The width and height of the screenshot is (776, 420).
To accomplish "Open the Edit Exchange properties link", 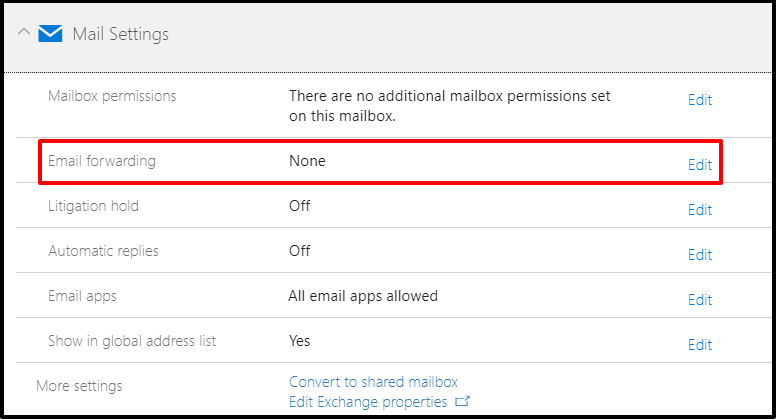I will [x=367, y=402].
